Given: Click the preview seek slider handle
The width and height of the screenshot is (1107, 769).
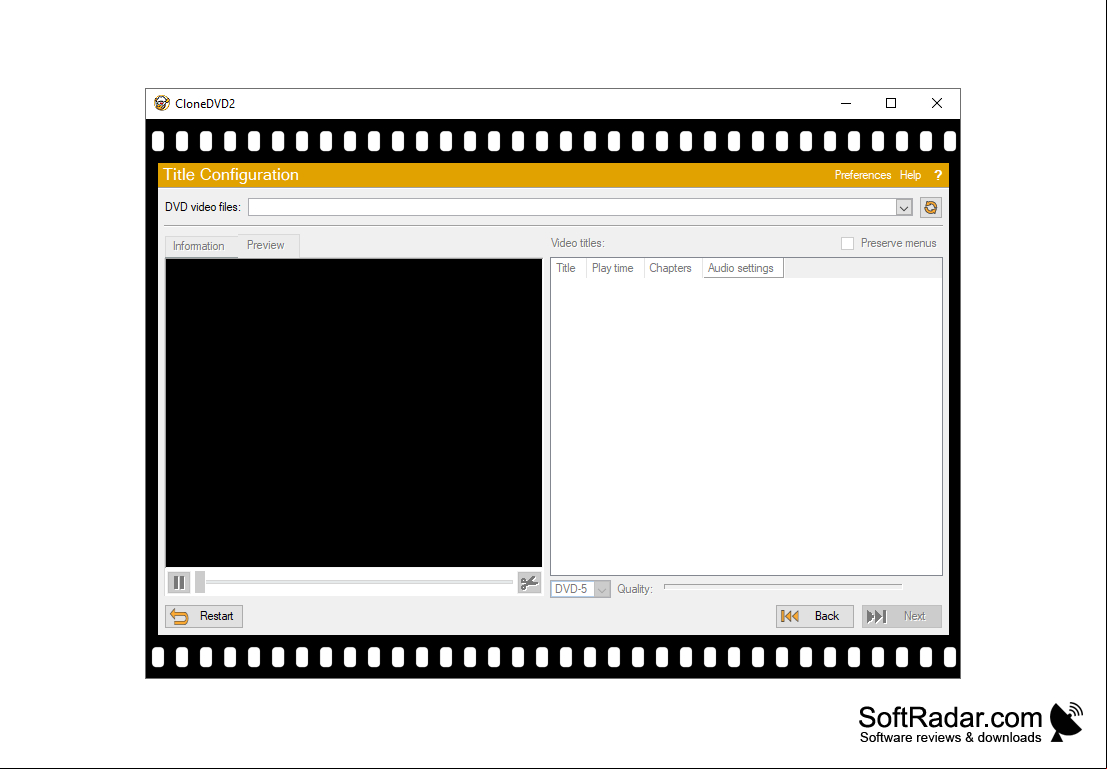Looking at the screenshot, I should point(200,583).
